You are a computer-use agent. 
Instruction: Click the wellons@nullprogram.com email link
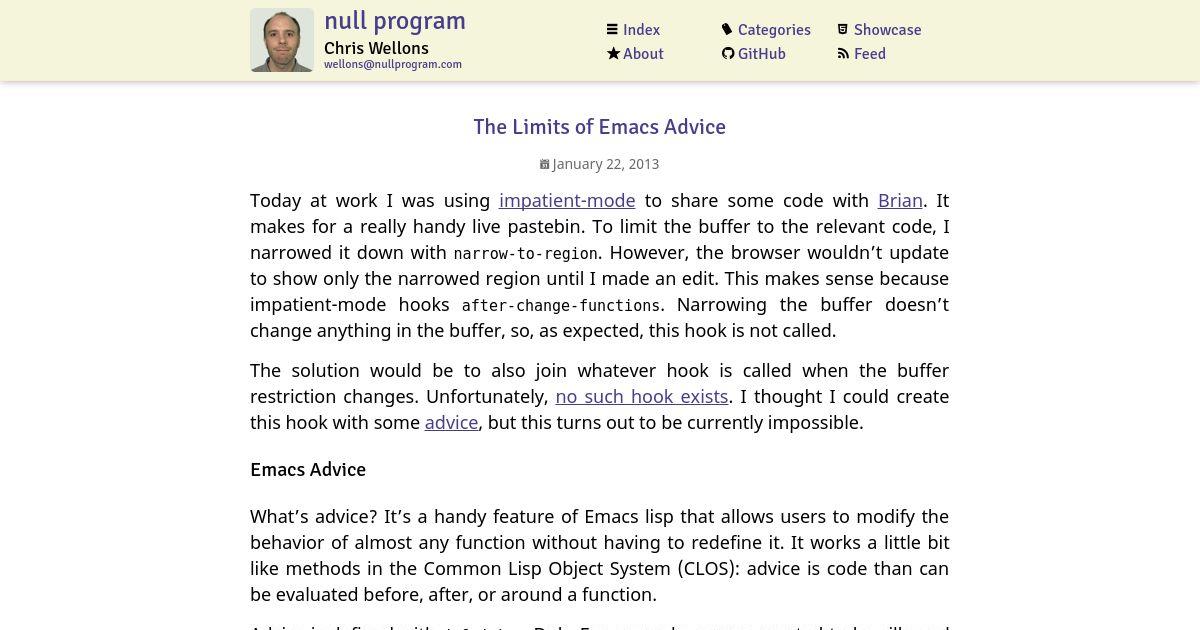[x=393, y=64]
